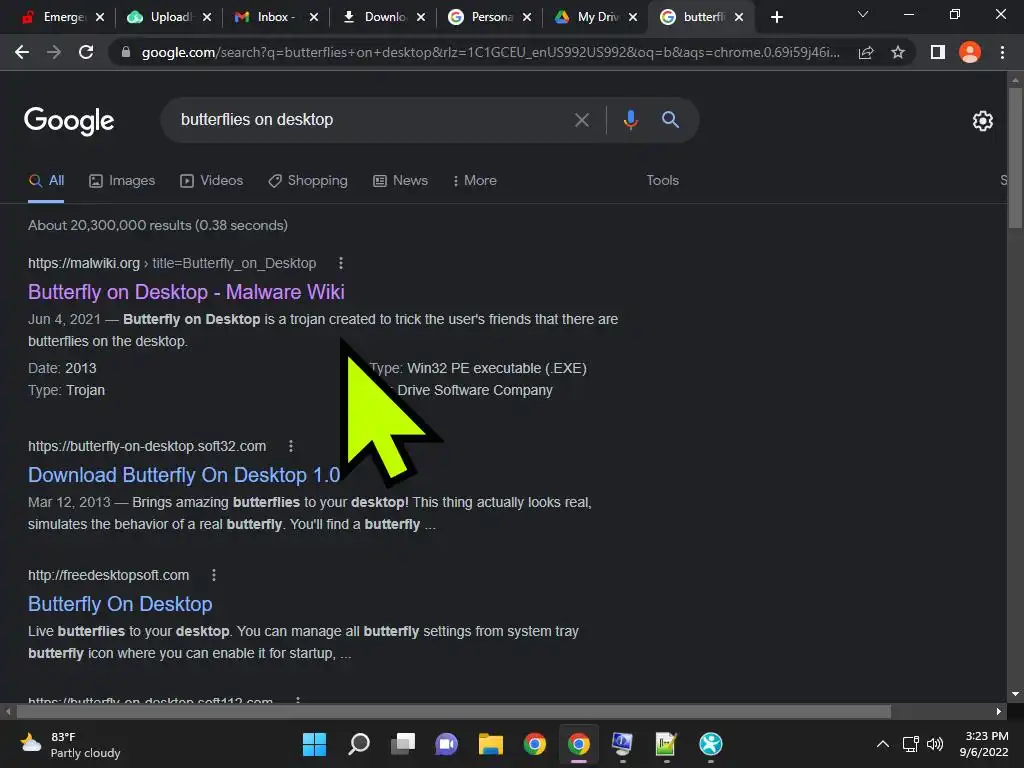Open the clock showing 3:23 PM
The width and height of the screenshot is (1024, 768).
point(984,744)
